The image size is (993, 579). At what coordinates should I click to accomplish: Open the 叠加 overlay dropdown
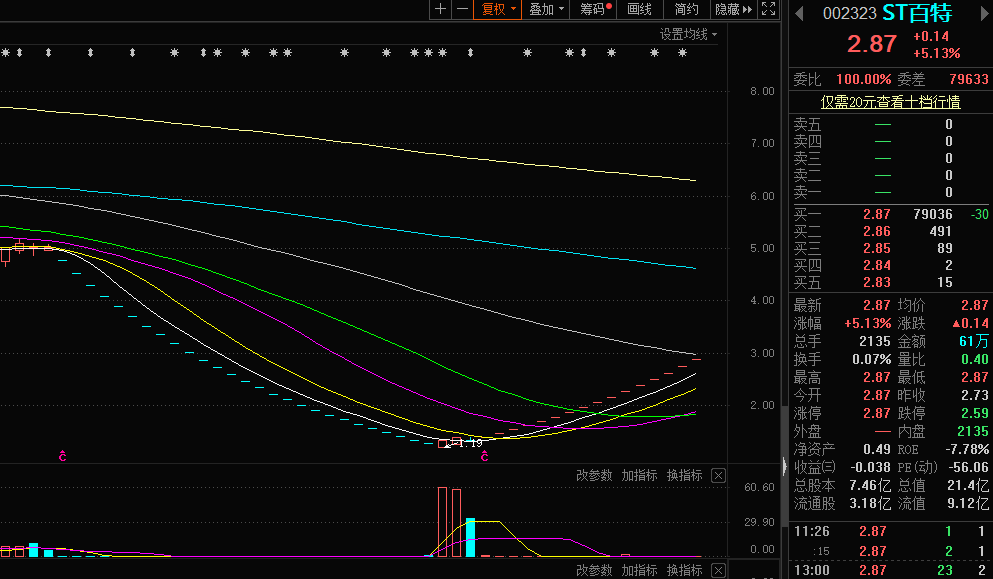[546, 9]
